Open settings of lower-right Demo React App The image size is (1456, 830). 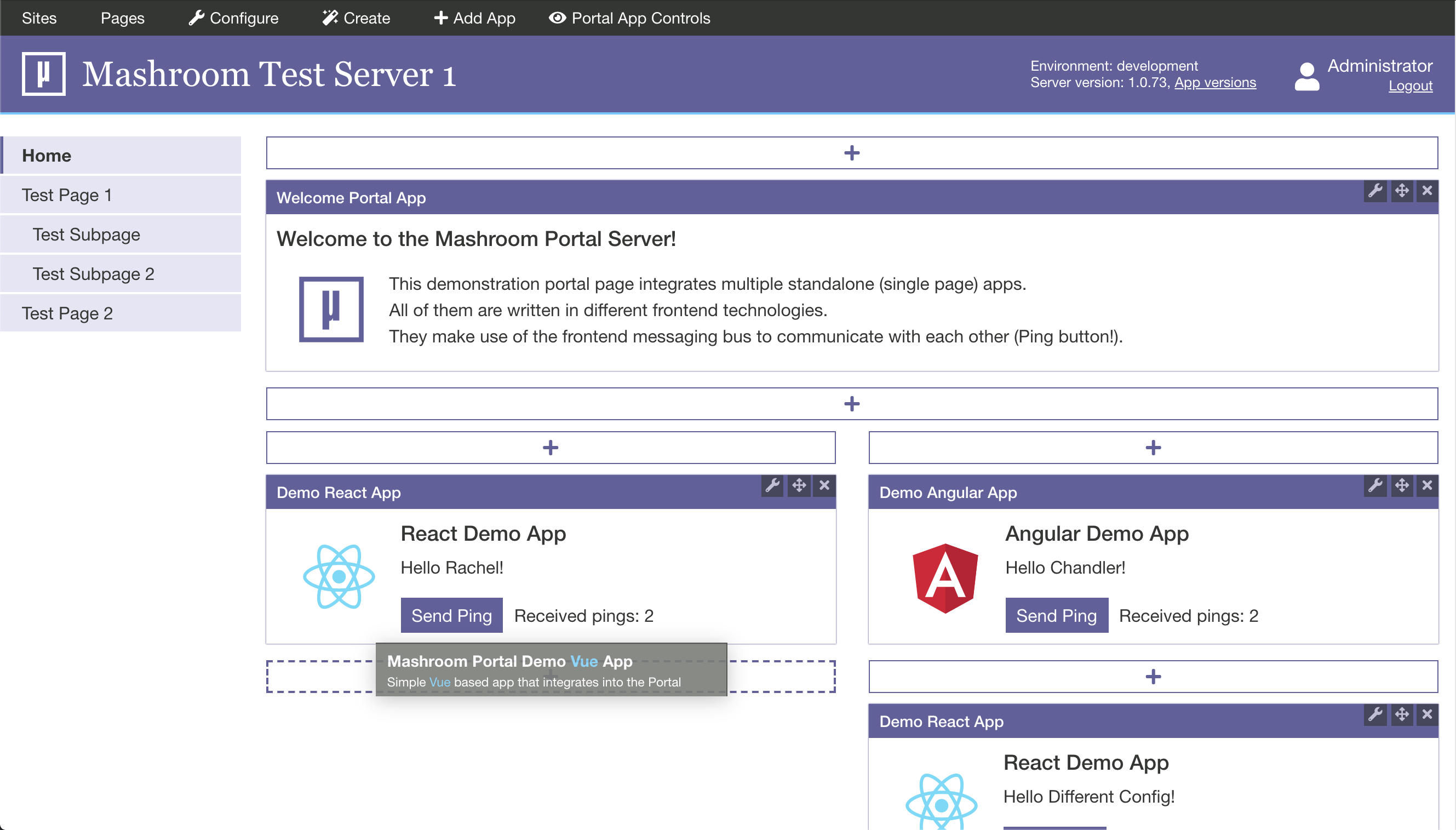pos(1375,714)
